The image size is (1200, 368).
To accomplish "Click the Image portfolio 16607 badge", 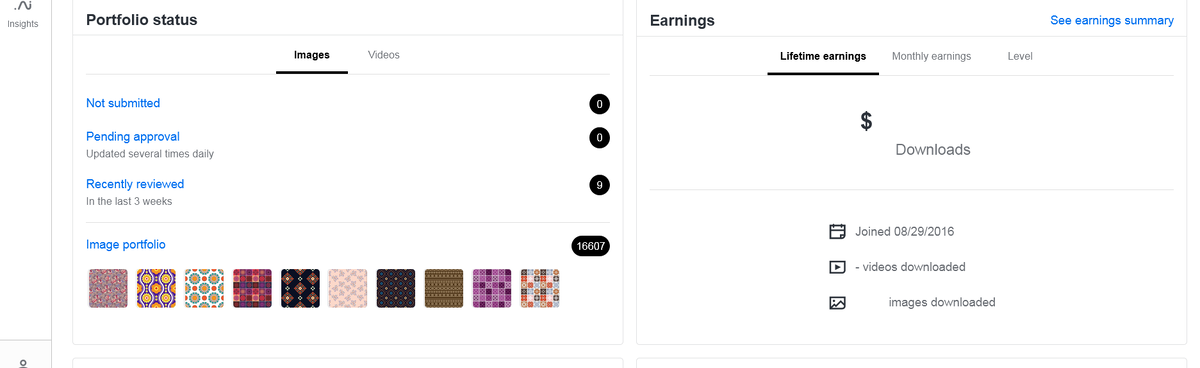I will tap(590, 246).
